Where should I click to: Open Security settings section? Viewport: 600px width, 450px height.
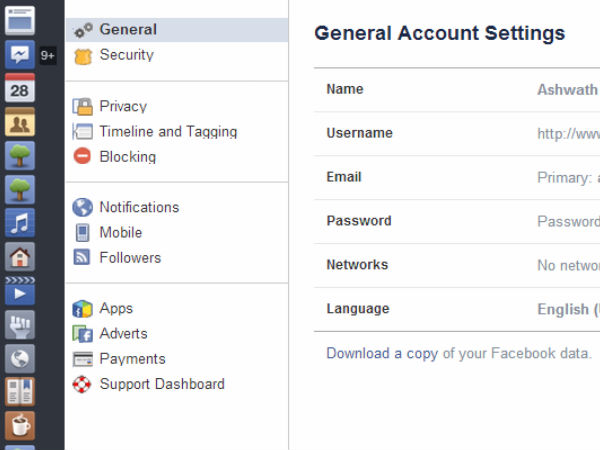(x=126, y=55)
